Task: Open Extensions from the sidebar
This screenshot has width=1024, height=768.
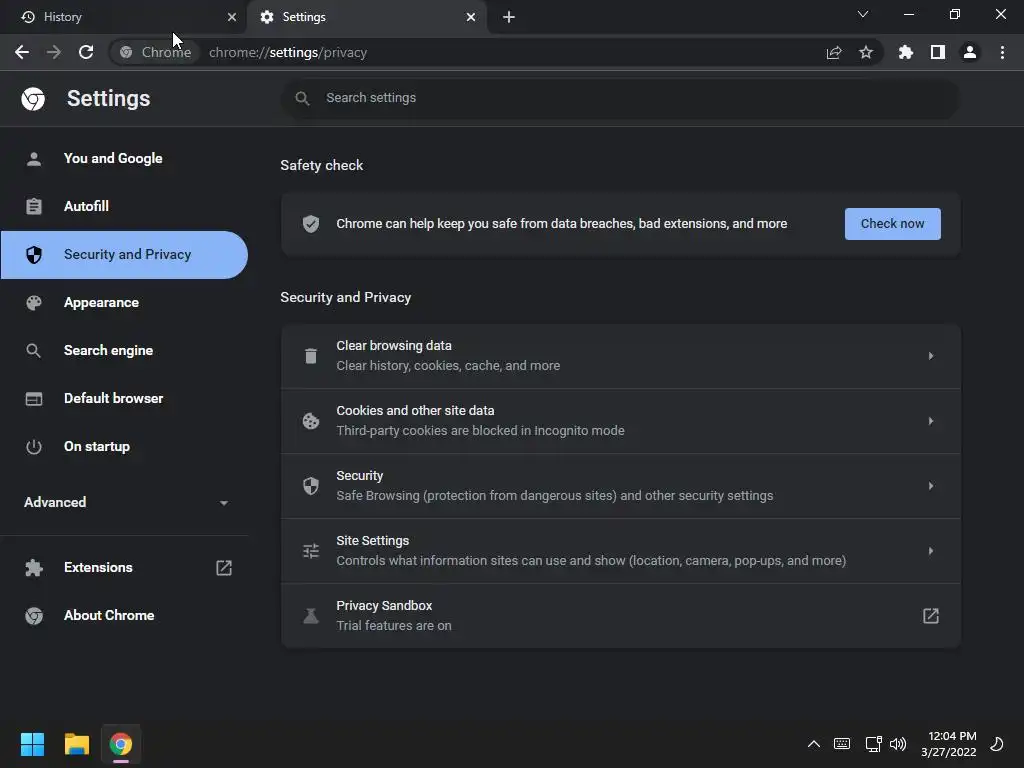Action: [124, 568]
